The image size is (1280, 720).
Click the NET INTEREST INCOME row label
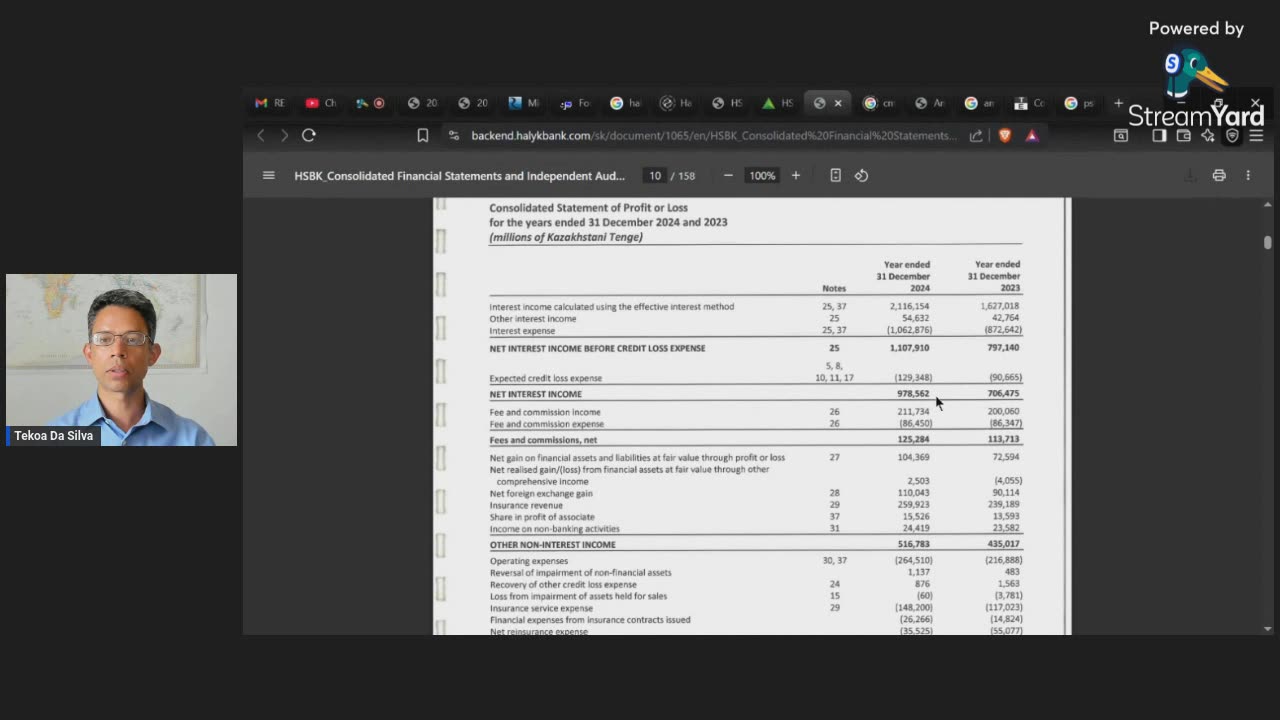[535, 394]
